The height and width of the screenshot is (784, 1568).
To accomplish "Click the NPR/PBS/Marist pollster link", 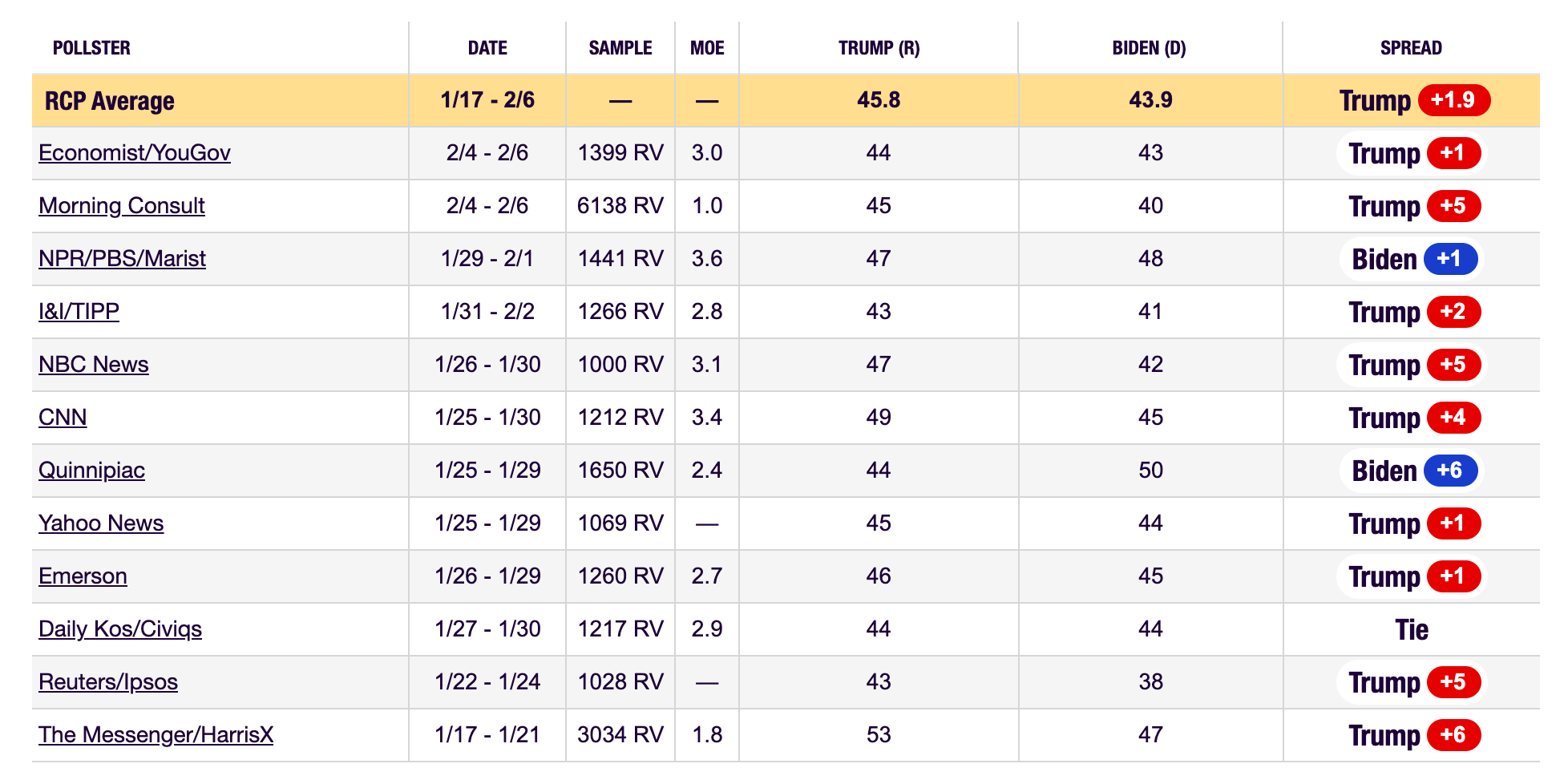I will point(122,259).
